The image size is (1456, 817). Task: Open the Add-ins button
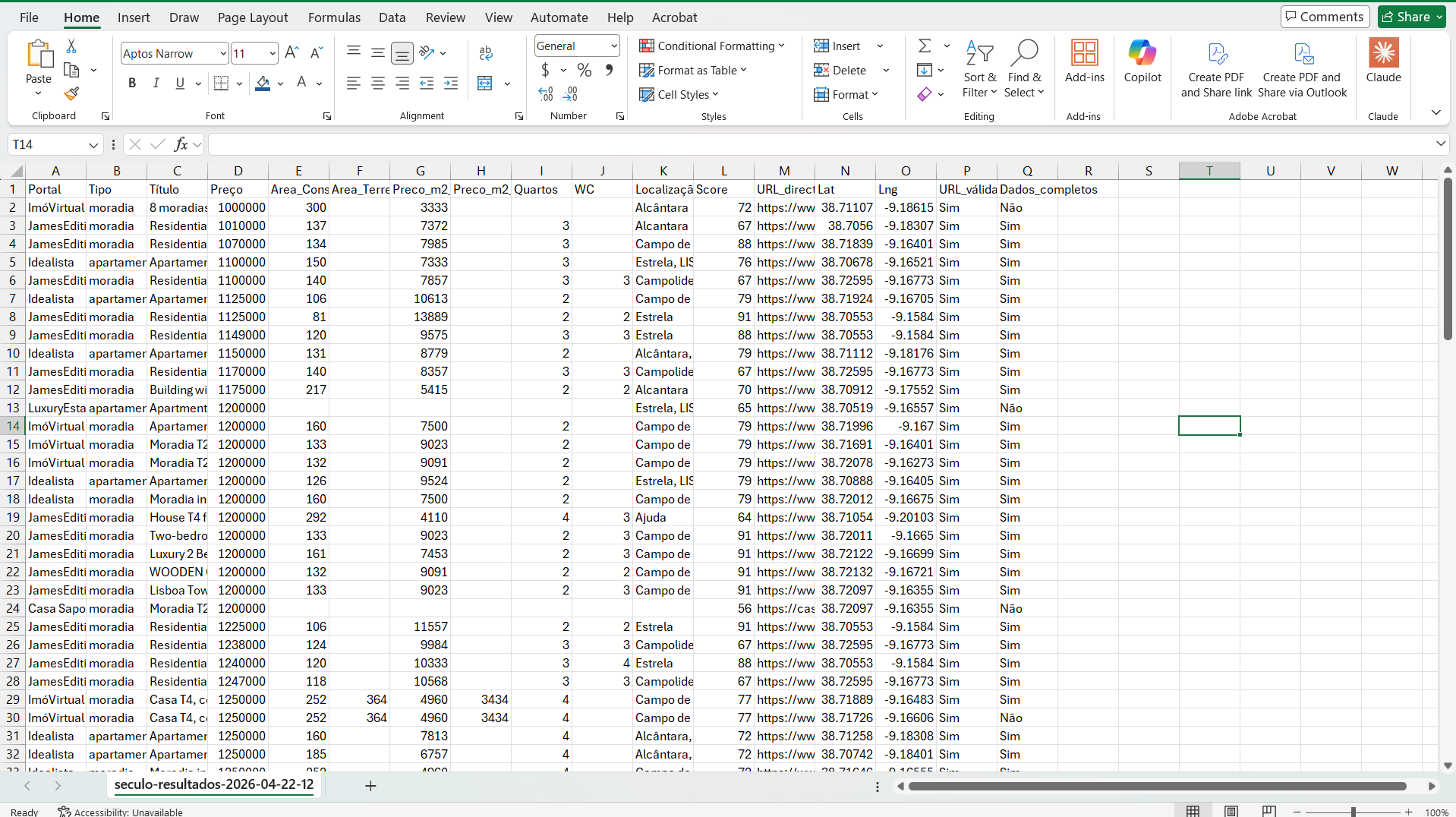pos(1084,61)
